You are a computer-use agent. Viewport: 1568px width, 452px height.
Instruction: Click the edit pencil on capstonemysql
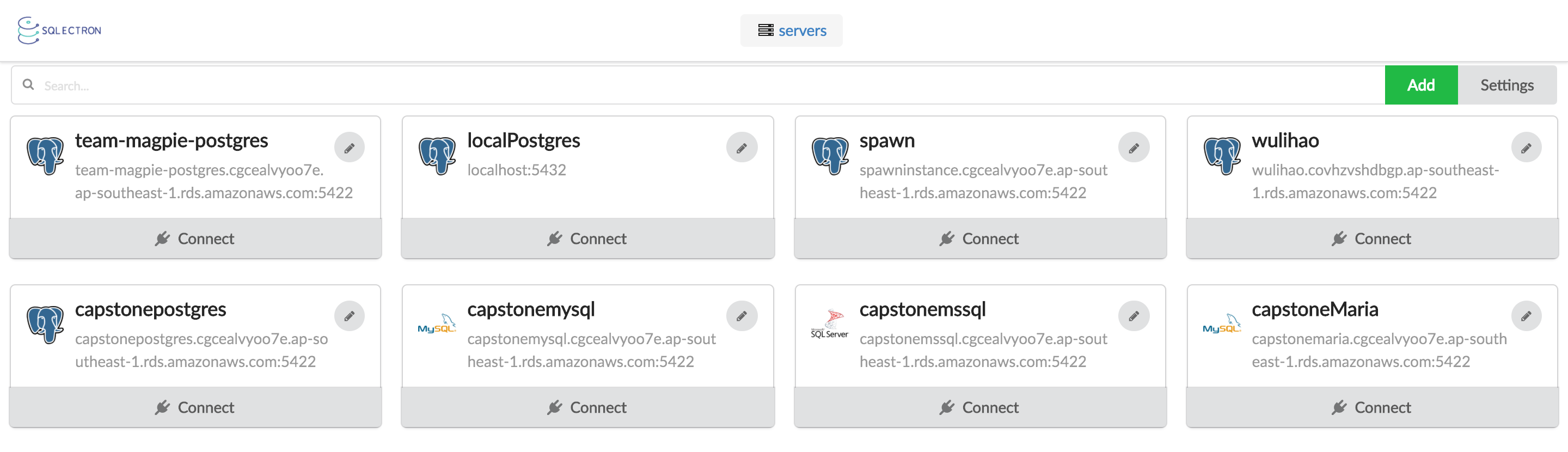click(742, 316)
